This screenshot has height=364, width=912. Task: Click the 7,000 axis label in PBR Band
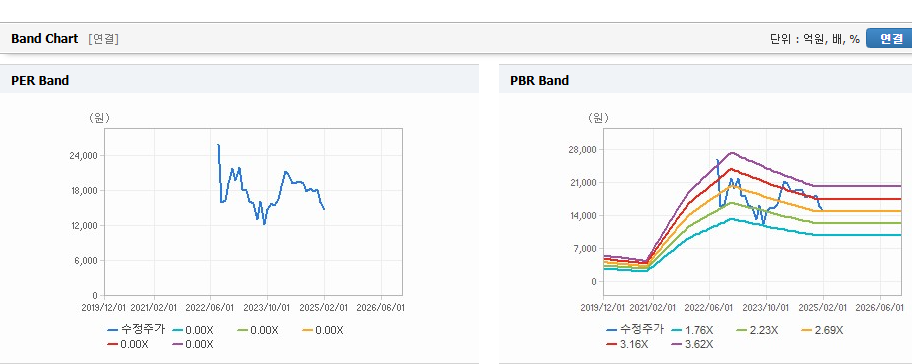click(585, 249)
